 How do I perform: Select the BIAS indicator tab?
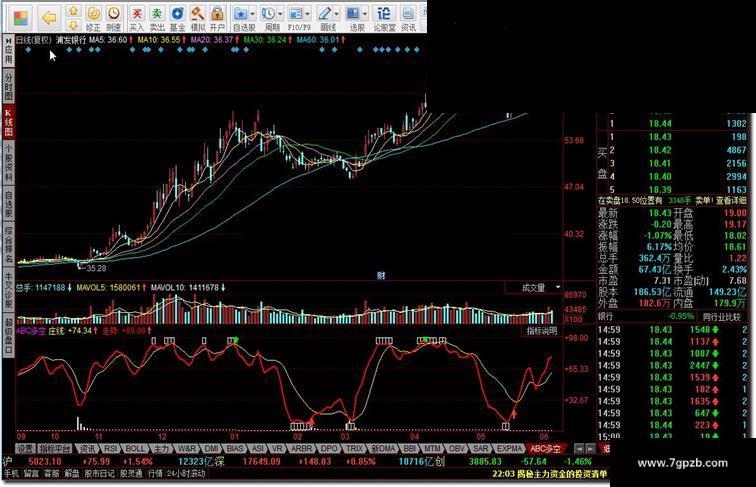coord(235,448)
